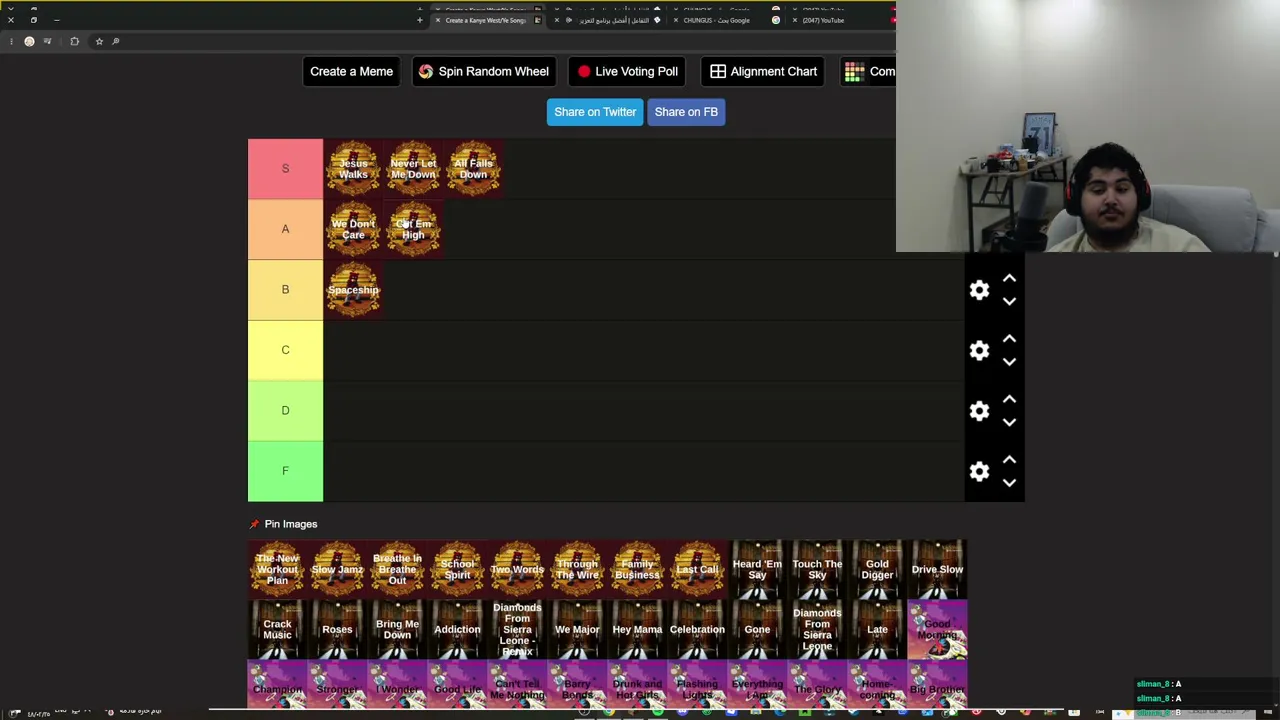The width and height of the screenshot is (1280, 720).
Task: Pick the Gone song tile
Action: coord(757,630)
